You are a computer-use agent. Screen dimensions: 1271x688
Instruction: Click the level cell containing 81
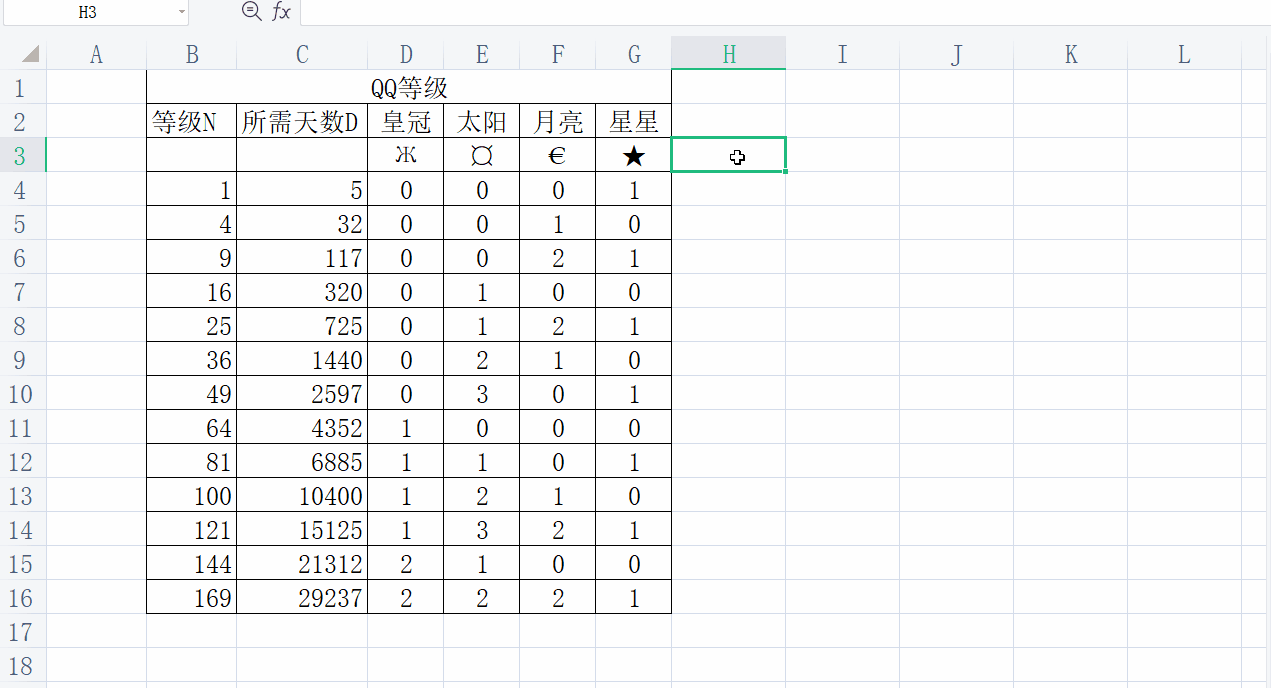point(191,462)
